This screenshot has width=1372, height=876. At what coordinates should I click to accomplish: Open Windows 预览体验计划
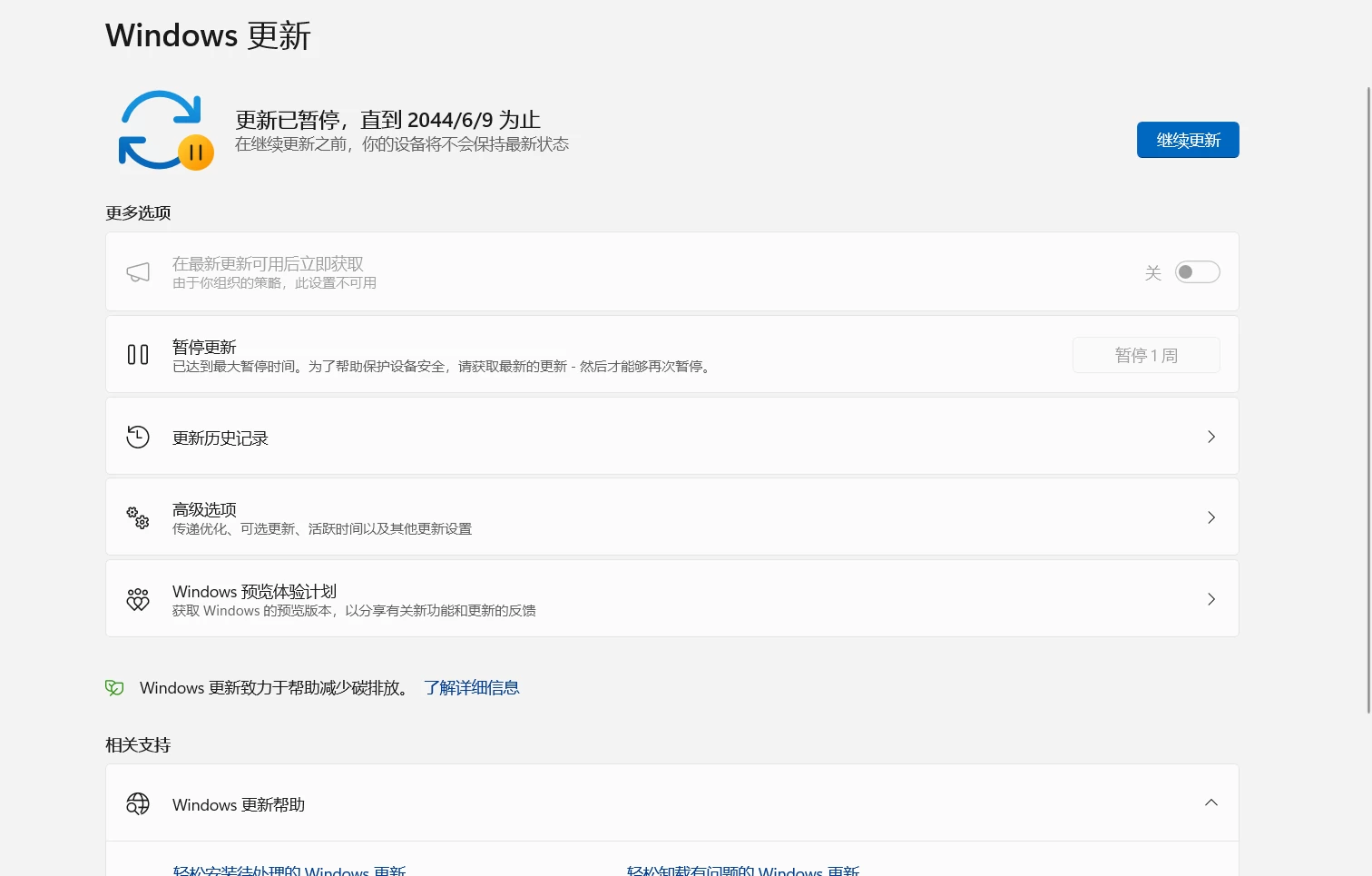(672, 599)
